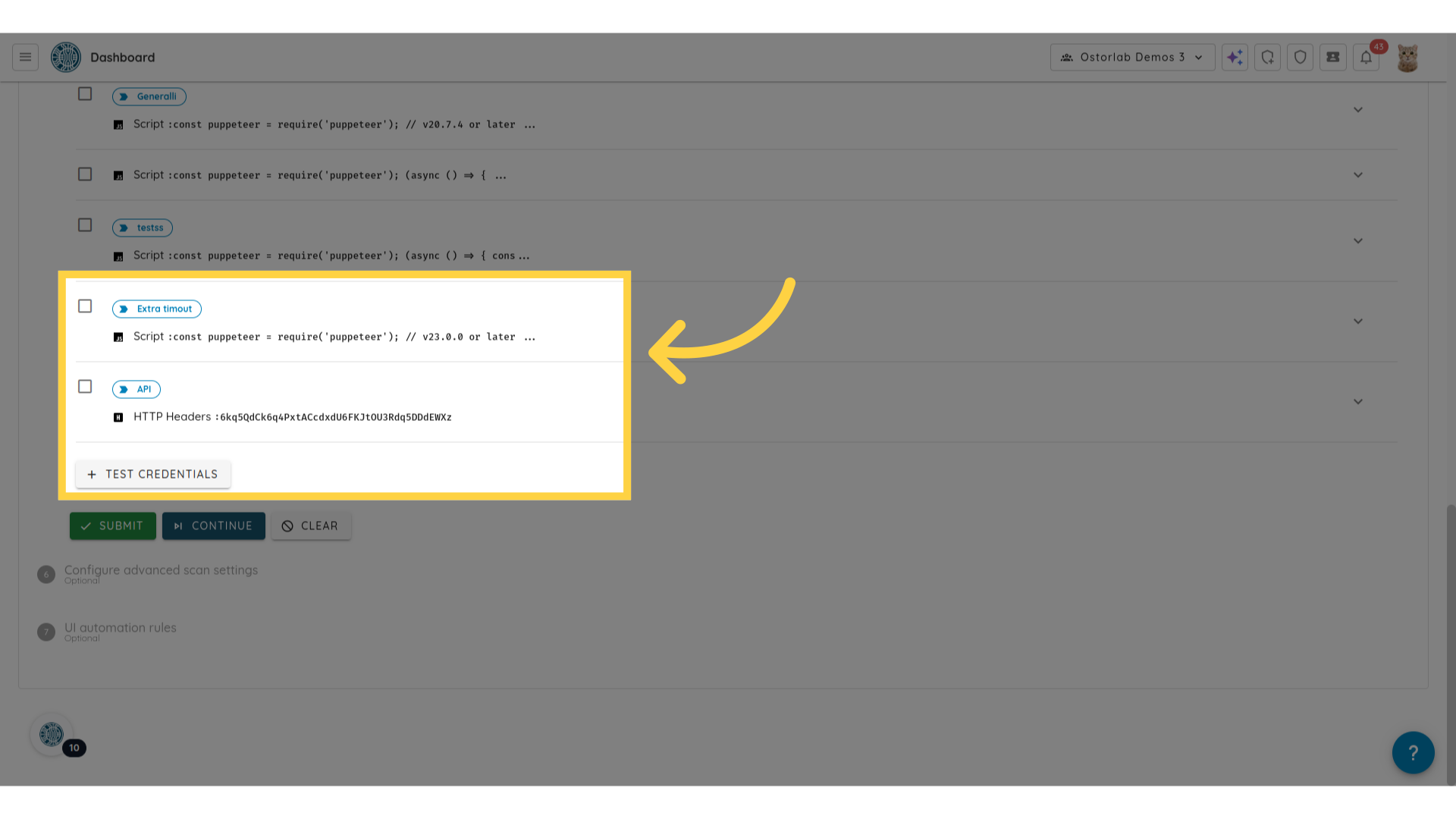Image resolution: width=1456 pixels, height=819 pixels.
Task: Click the Ostorlab logo icon in header
Action: (66, 57)
